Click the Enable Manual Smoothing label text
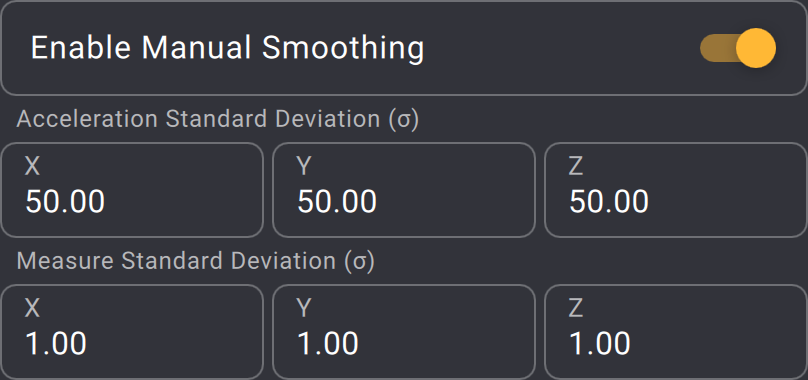Screen dimensions: 808x380 pyautogui.click(x=227, y=48)
